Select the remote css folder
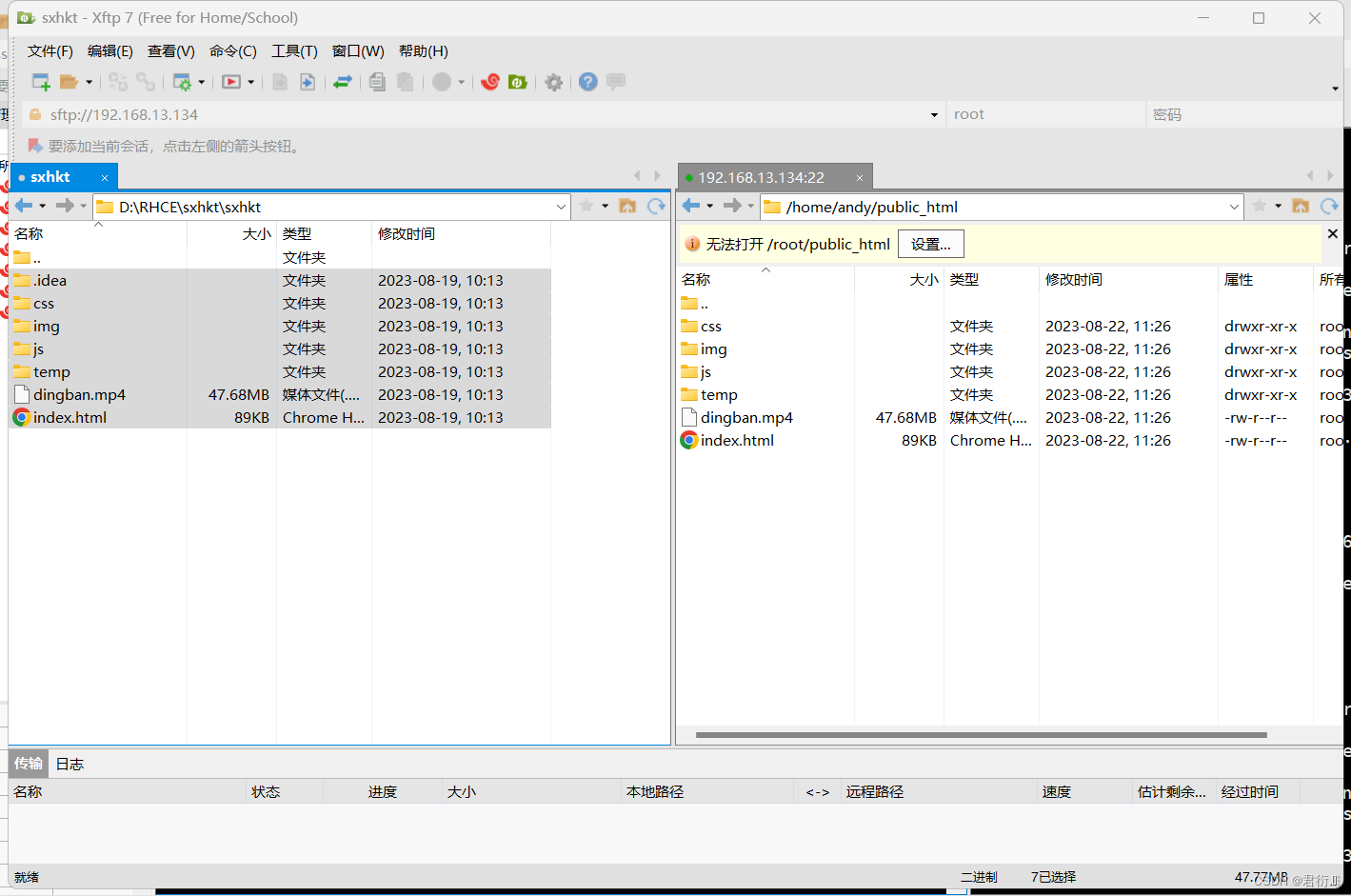The height and width of the screenshot is (896, 1351). 711,326
